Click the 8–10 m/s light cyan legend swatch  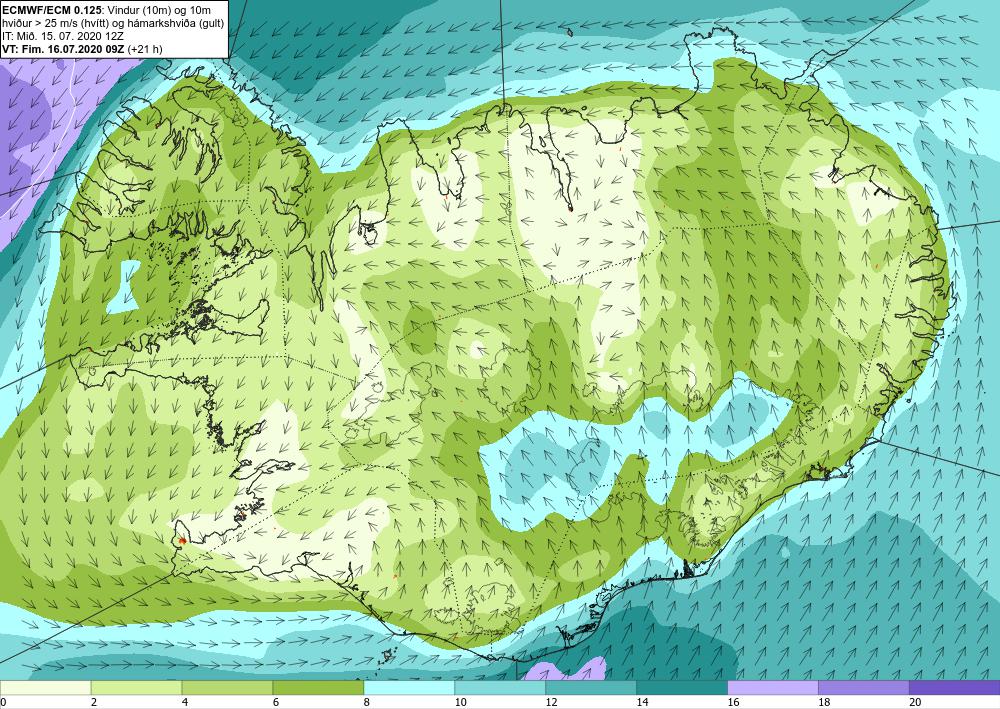pyautogui.click(x=409, y=688)
